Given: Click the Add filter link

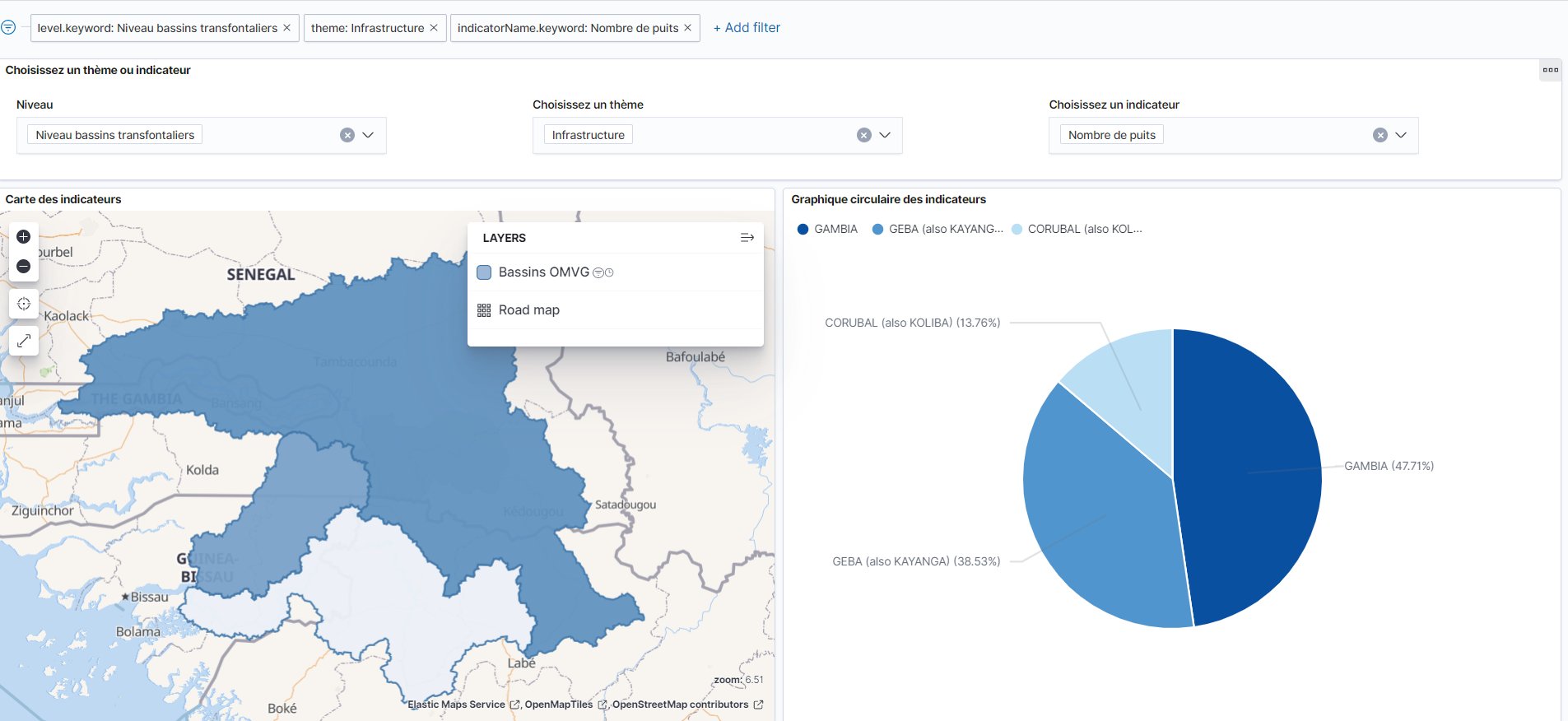Looking at the screenshot, I should pos(747,27).
